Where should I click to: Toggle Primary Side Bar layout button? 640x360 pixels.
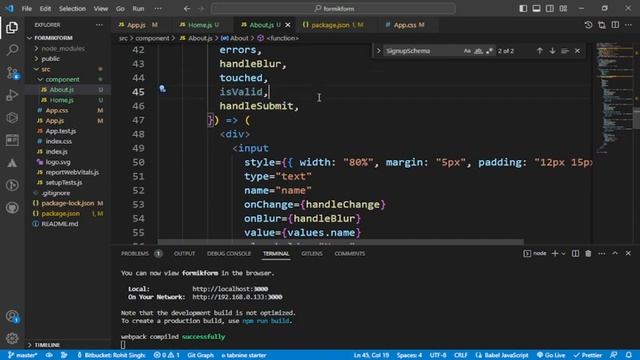pyautogui.click(x=523, y=9)
